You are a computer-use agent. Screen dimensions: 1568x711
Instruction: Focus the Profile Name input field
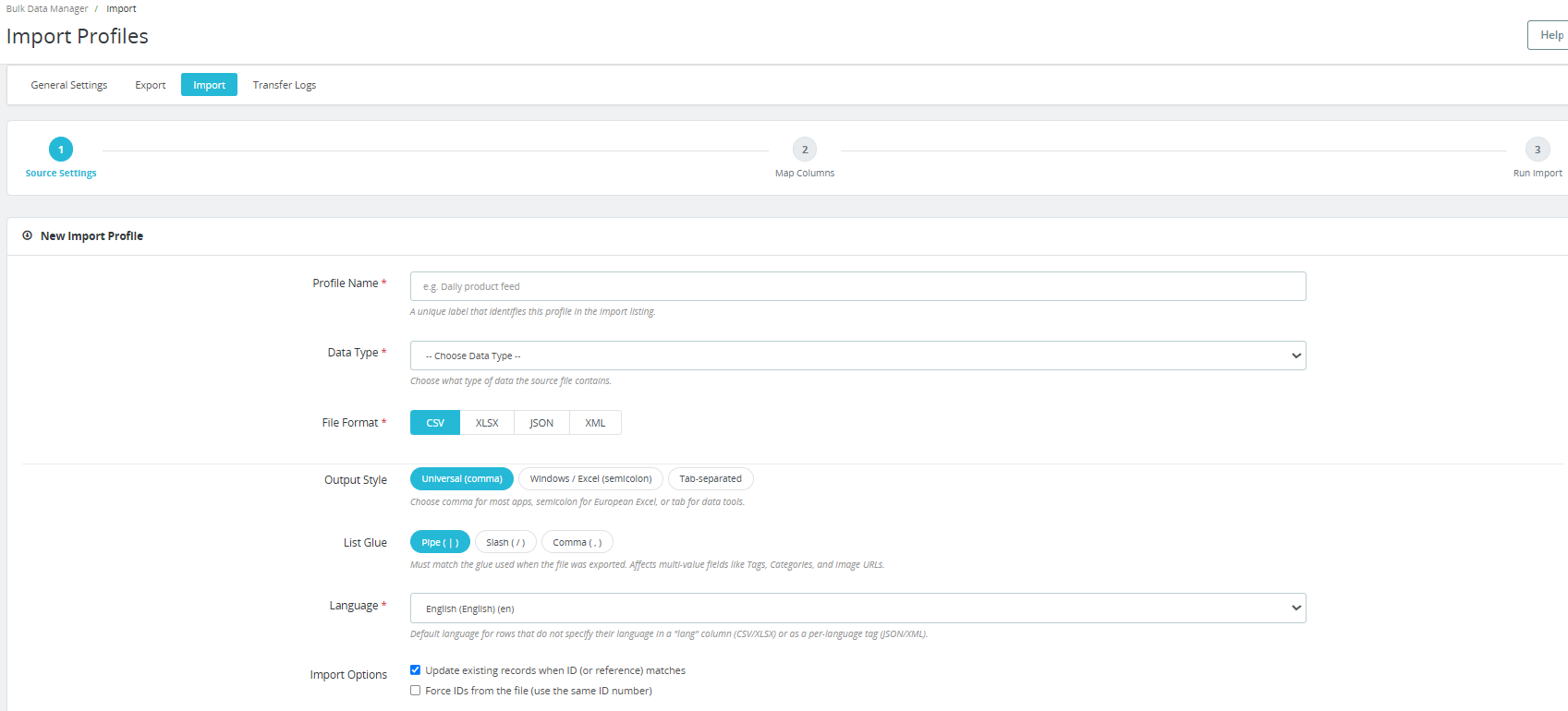[857, 286]
